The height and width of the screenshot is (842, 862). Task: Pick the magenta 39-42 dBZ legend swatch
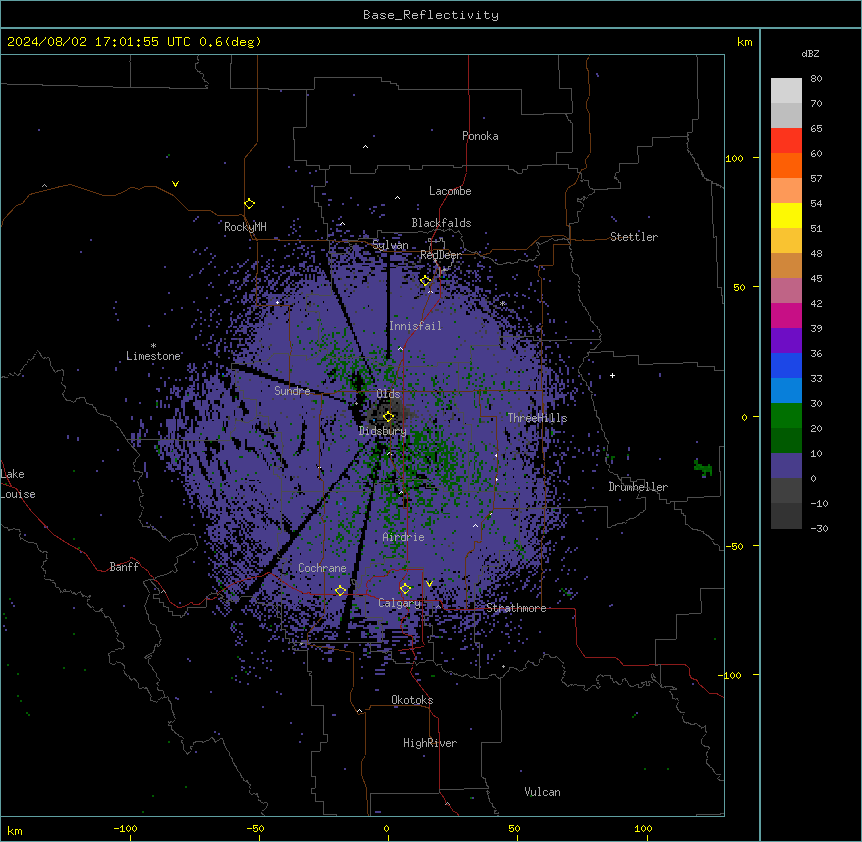pos(786,315)
